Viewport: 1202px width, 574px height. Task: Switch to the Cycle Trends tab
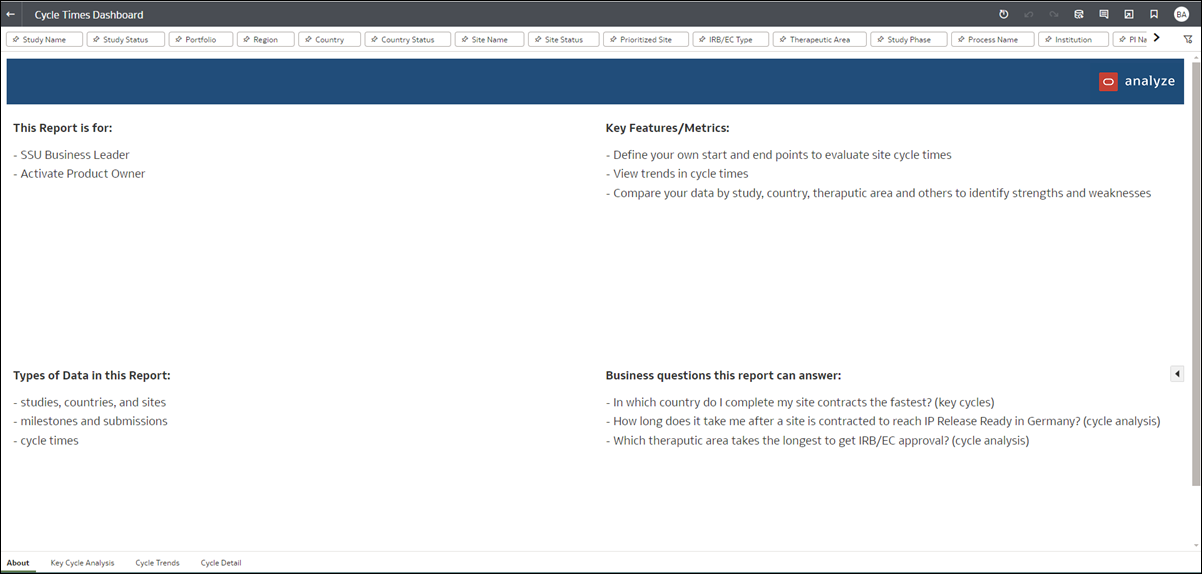point(157,563)
